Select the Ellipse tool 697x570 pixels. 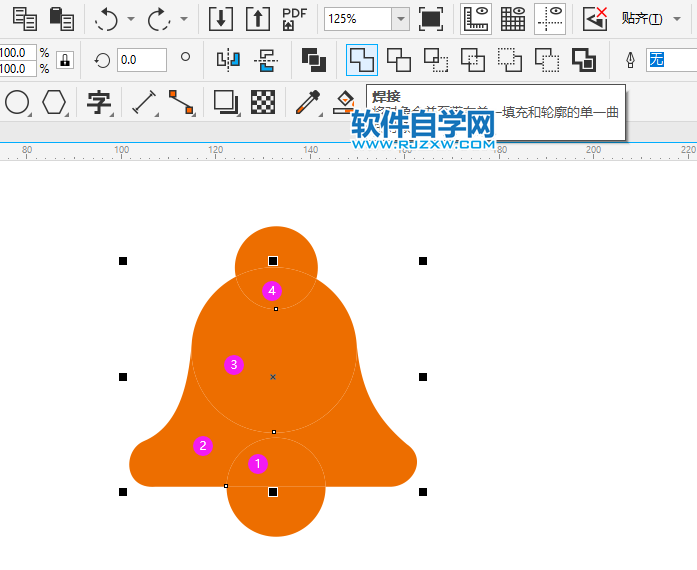click(x=17, y=102)
